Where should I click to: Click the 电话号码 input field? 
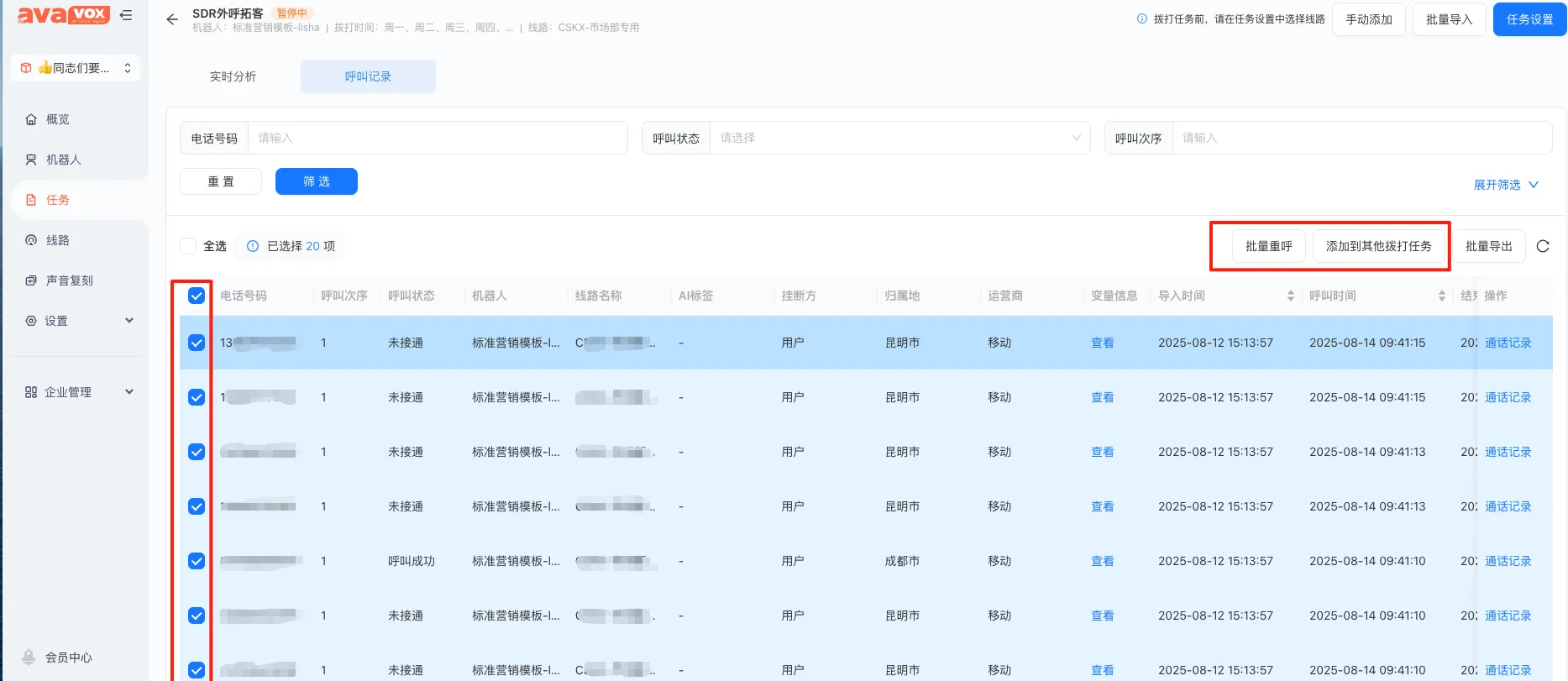click(437, 138)
